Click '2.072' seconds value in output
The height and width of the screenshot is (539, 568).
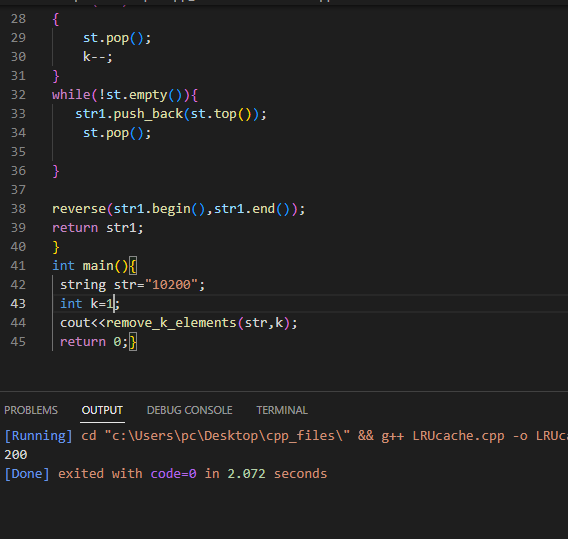(x=246, y=474)
